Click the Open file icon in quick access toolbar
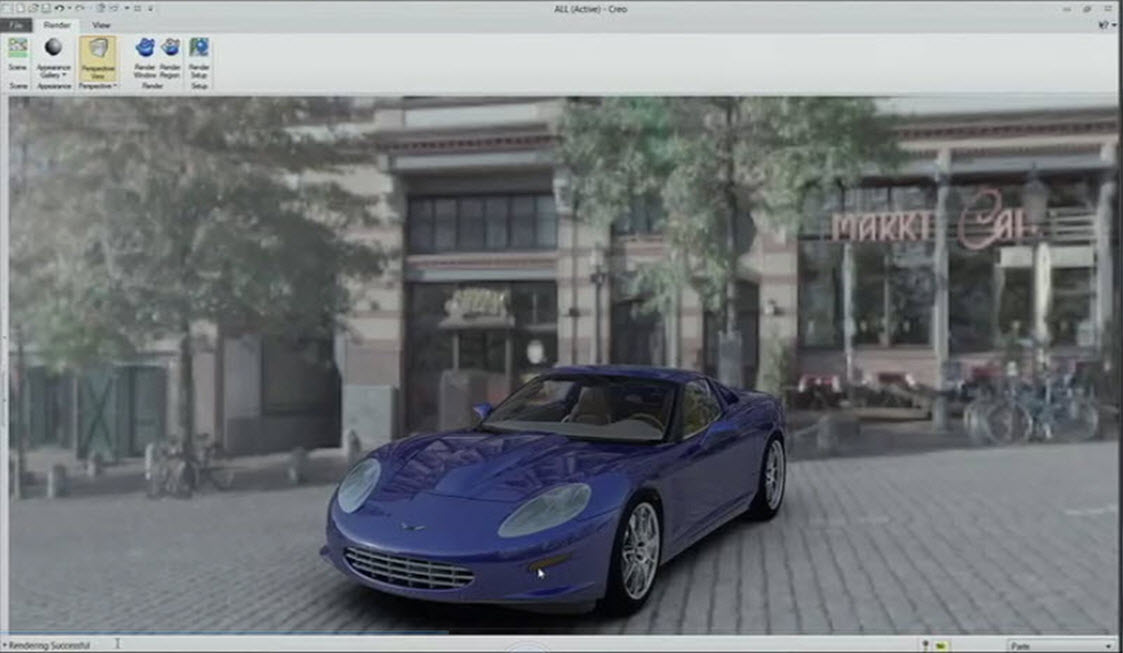Viewport: 1123px width, 653px height. point(33,9)
